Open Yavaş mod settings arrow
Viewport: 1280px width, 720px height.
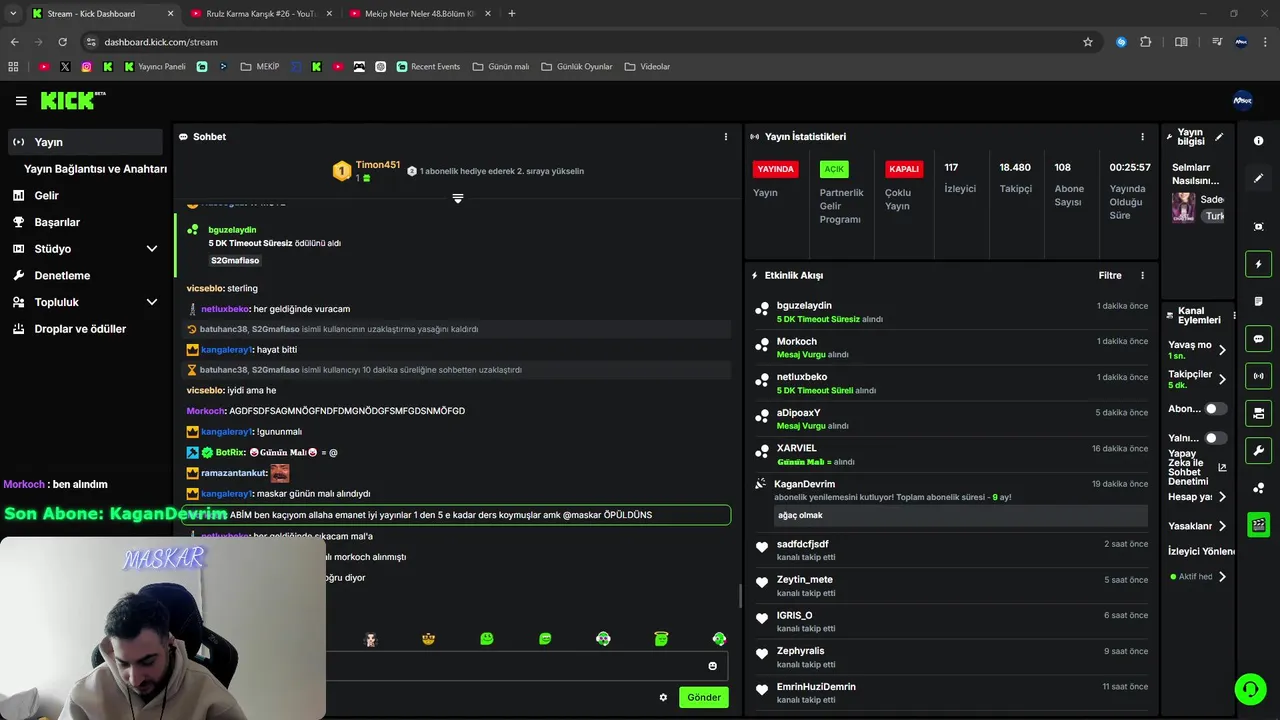1222,350
